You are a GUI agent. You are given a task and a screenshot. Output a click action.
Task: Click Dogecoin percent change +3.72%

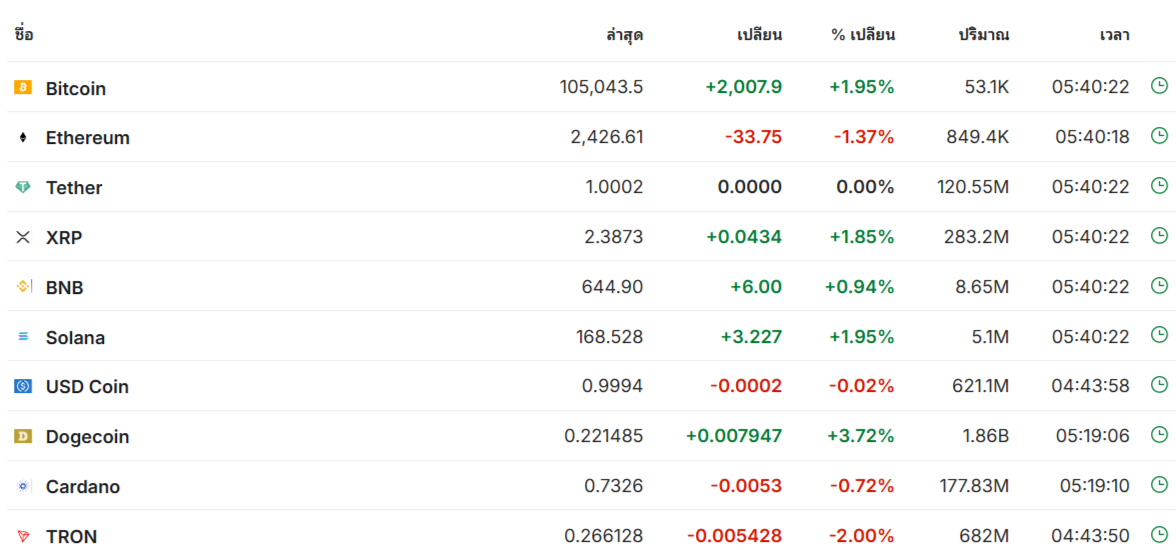tap(861, 436)
